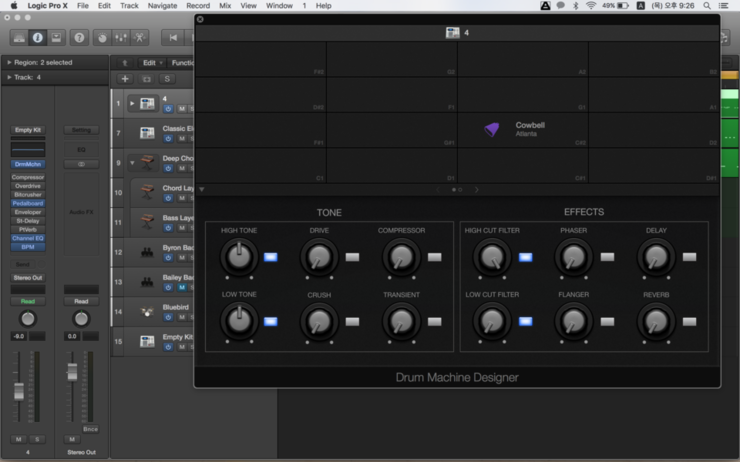
Task: Open the Functions dropdown in tracks area
Action: click(x=183, y=62)
